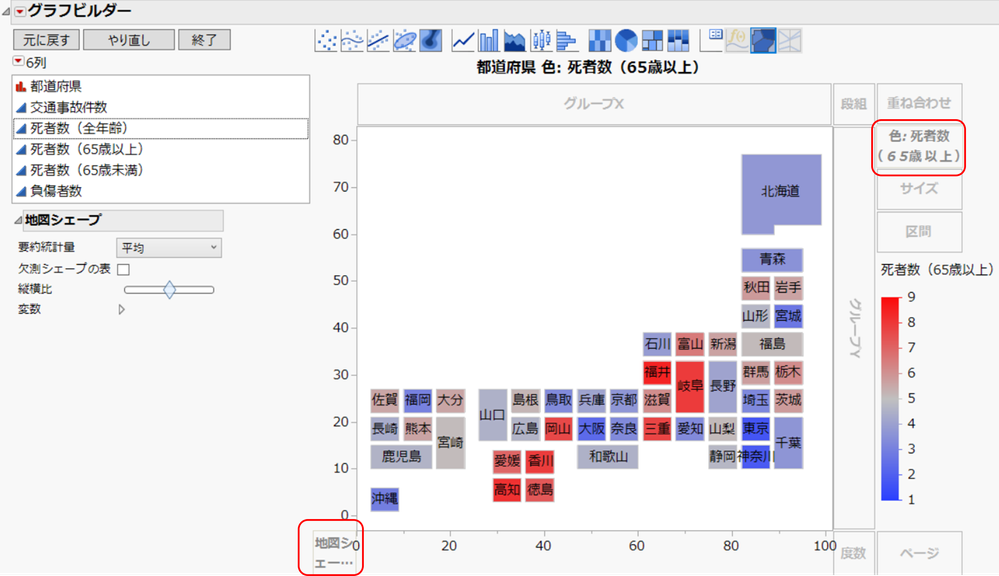Select the 山口 map shape

coord(492,415)
